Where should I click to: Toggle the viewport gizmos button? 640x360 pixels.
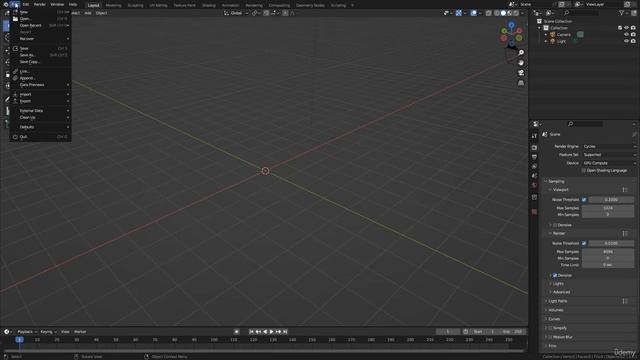click(x=459, y=13)
